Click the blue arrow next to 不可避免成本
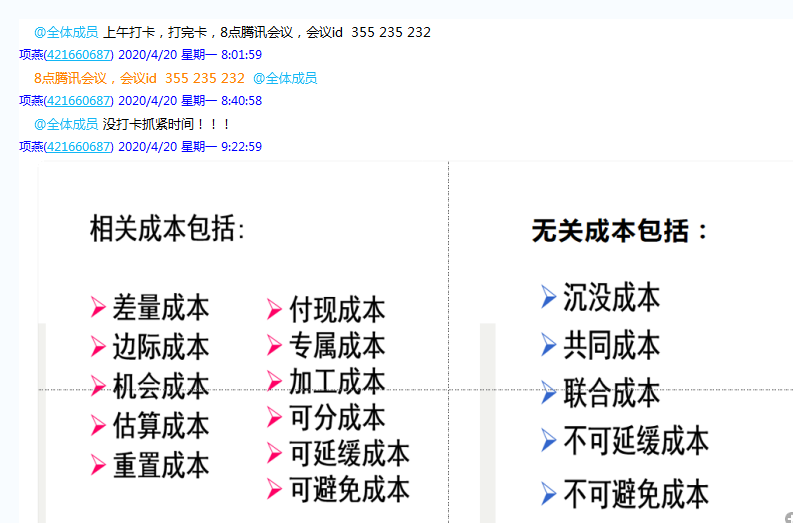 (548, 493)
